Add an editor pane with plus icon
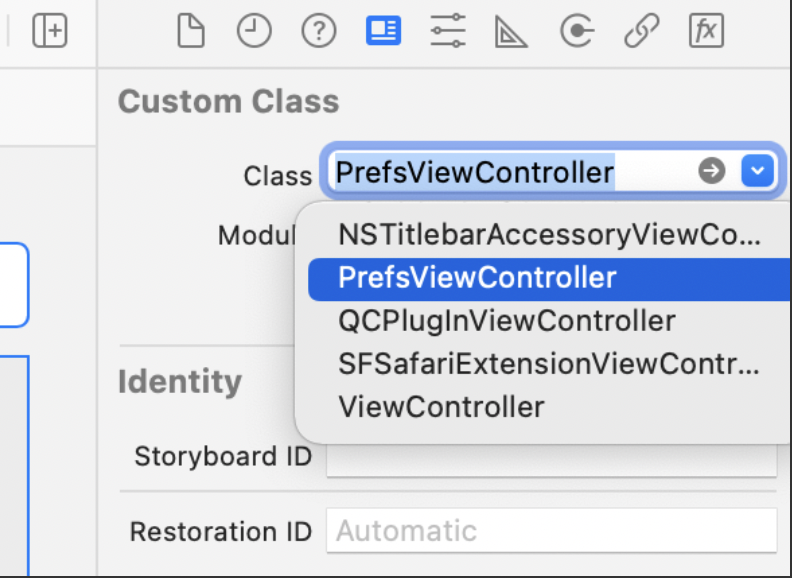Image resolution: width=792 pixels, height=578 pixels. coord(50,31)
